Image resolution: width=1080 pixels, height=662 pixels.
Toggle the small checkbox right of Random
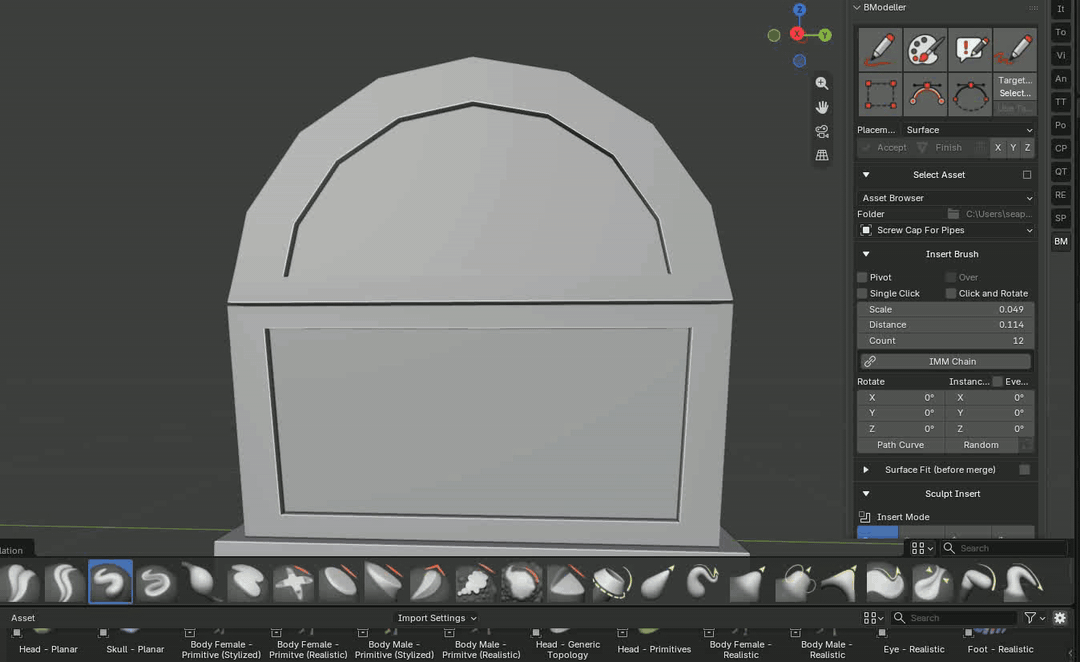1026,445
